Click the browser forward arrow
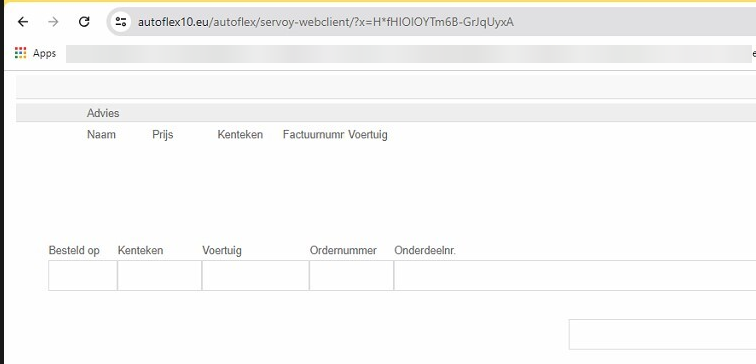This screenshot has width=756, height=364. coord(53,22)
